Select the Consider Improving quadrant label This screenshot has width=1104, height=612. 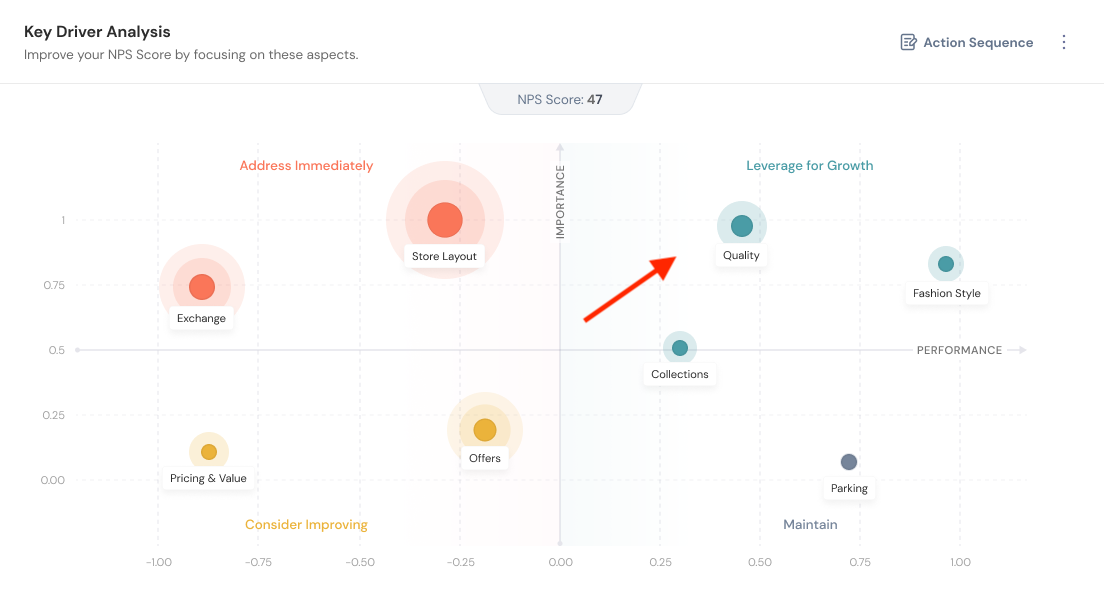[x=306, y=525]
